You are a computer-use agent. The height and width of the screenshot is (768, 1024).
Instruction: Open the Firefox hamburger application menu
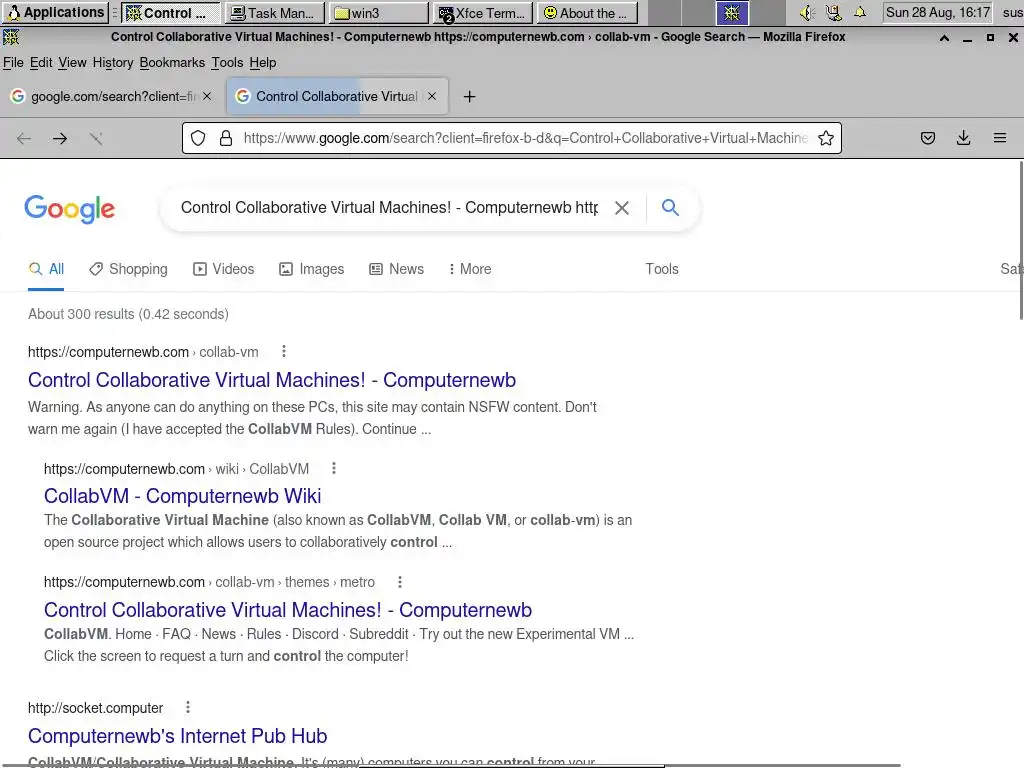coord(1000,138)
